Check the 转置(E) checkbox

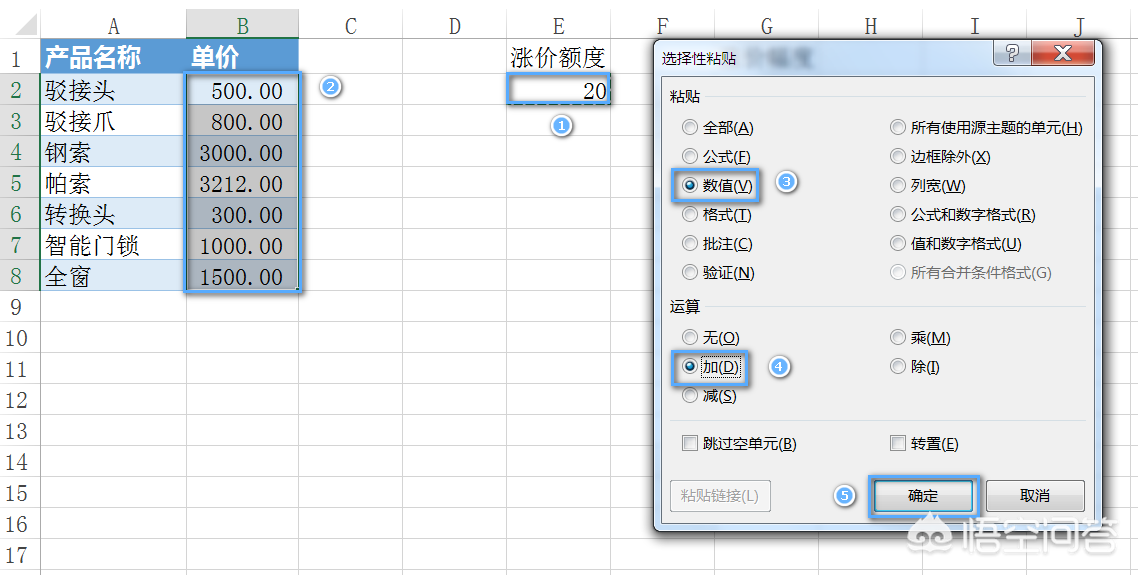(898, 444)
